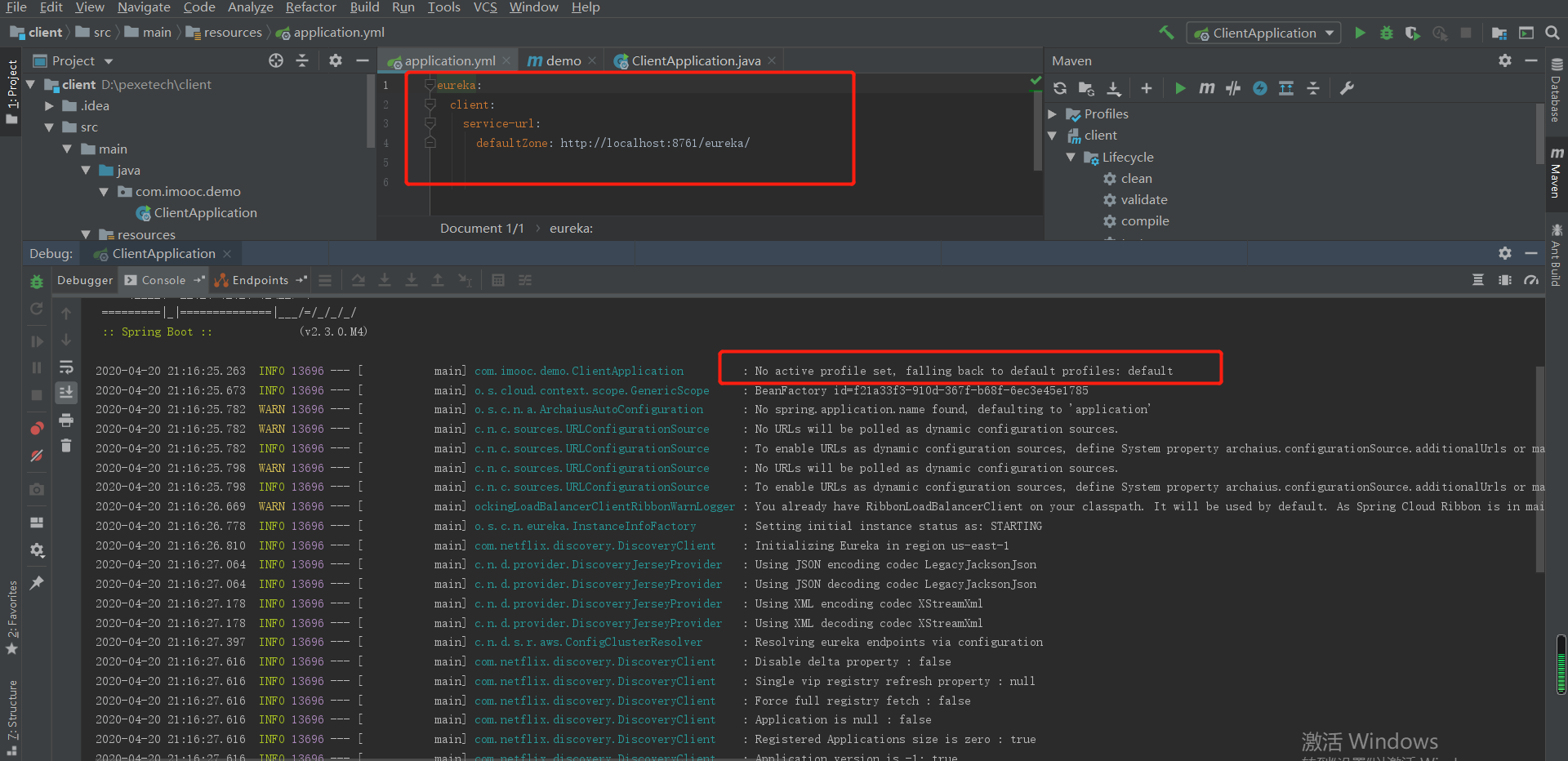Open Execute Maven Goal with the m icon

1206,88
